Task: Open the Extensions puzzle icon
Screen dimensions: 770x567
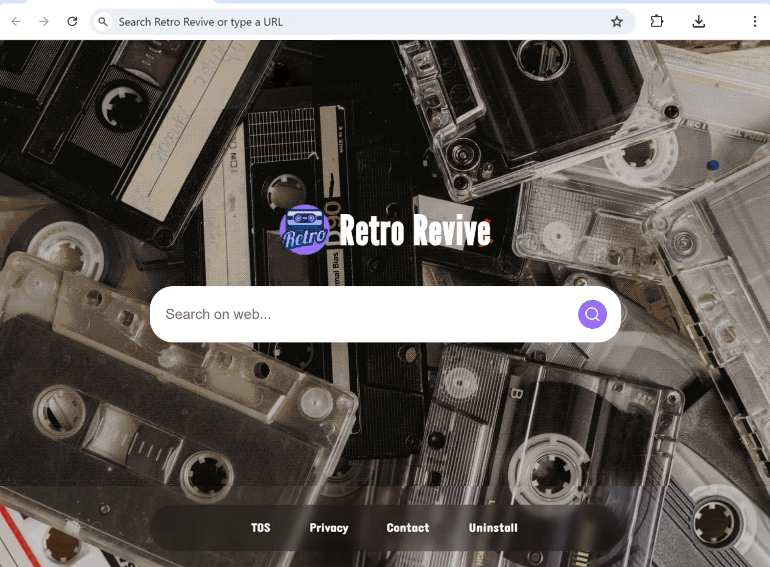Action: click(657, 21)
